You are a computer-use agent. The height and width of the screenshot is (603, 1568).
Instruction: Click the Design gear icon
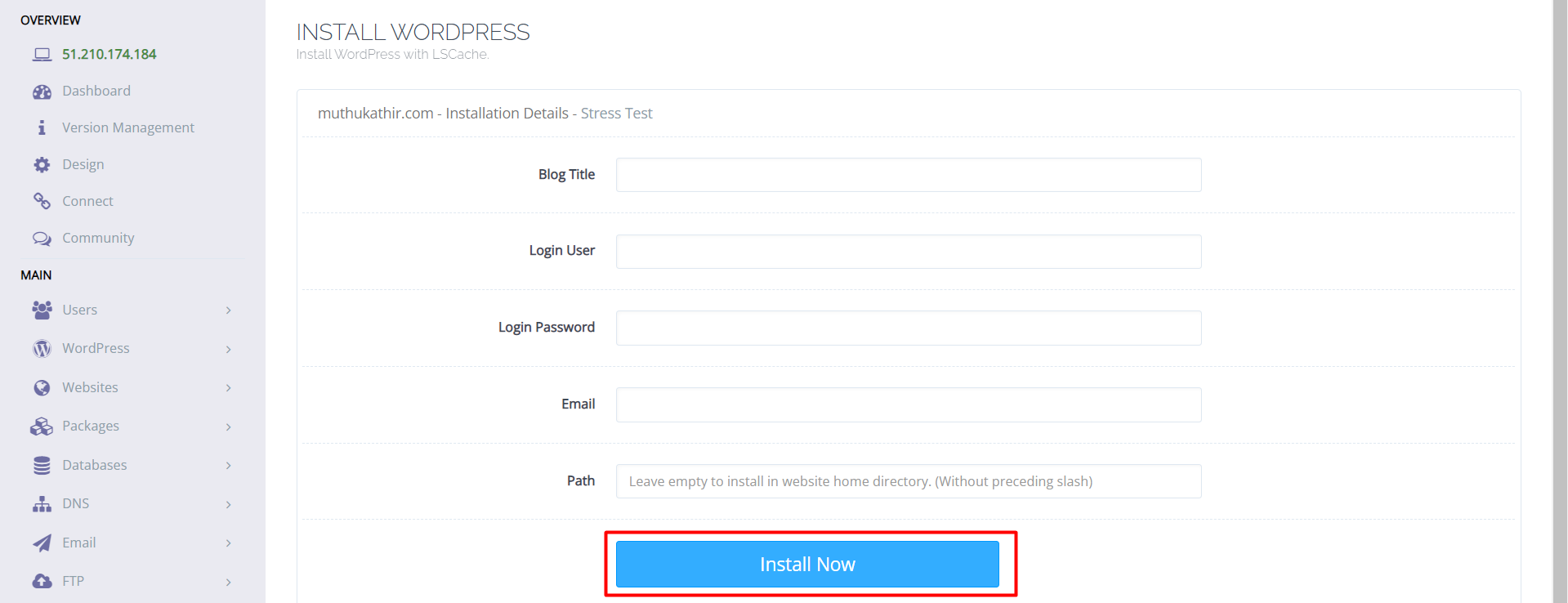click(x=42, y=164)
